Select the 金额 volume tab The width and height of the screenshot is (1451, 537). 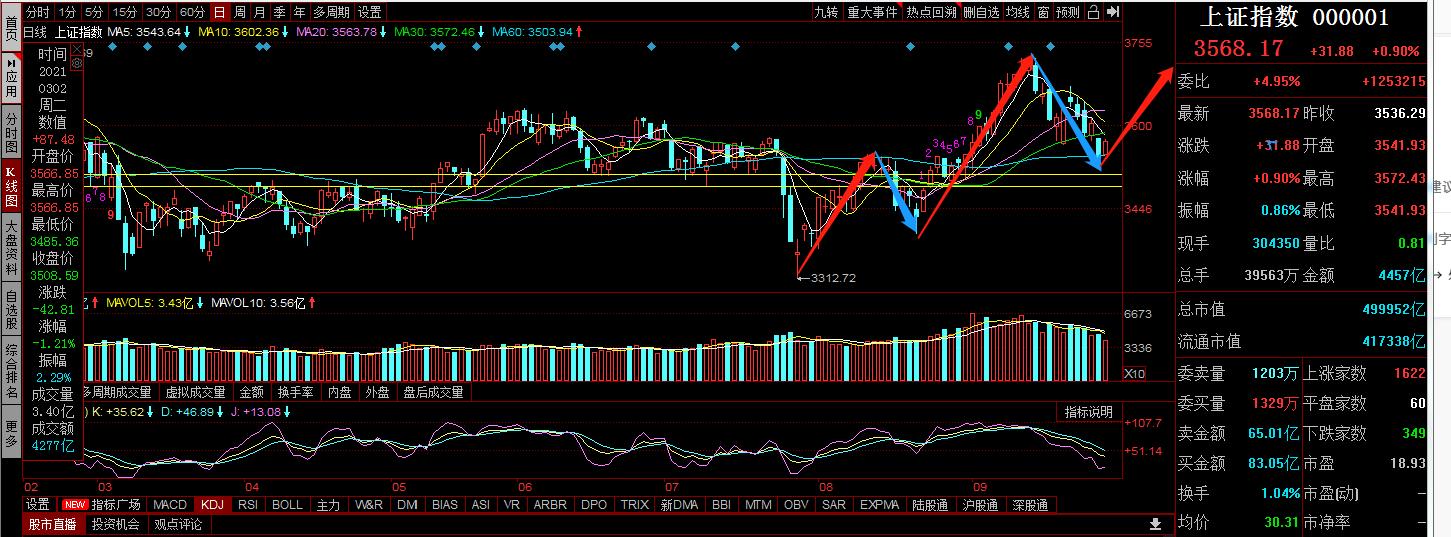pyautogui.click(x=250, y=392)
